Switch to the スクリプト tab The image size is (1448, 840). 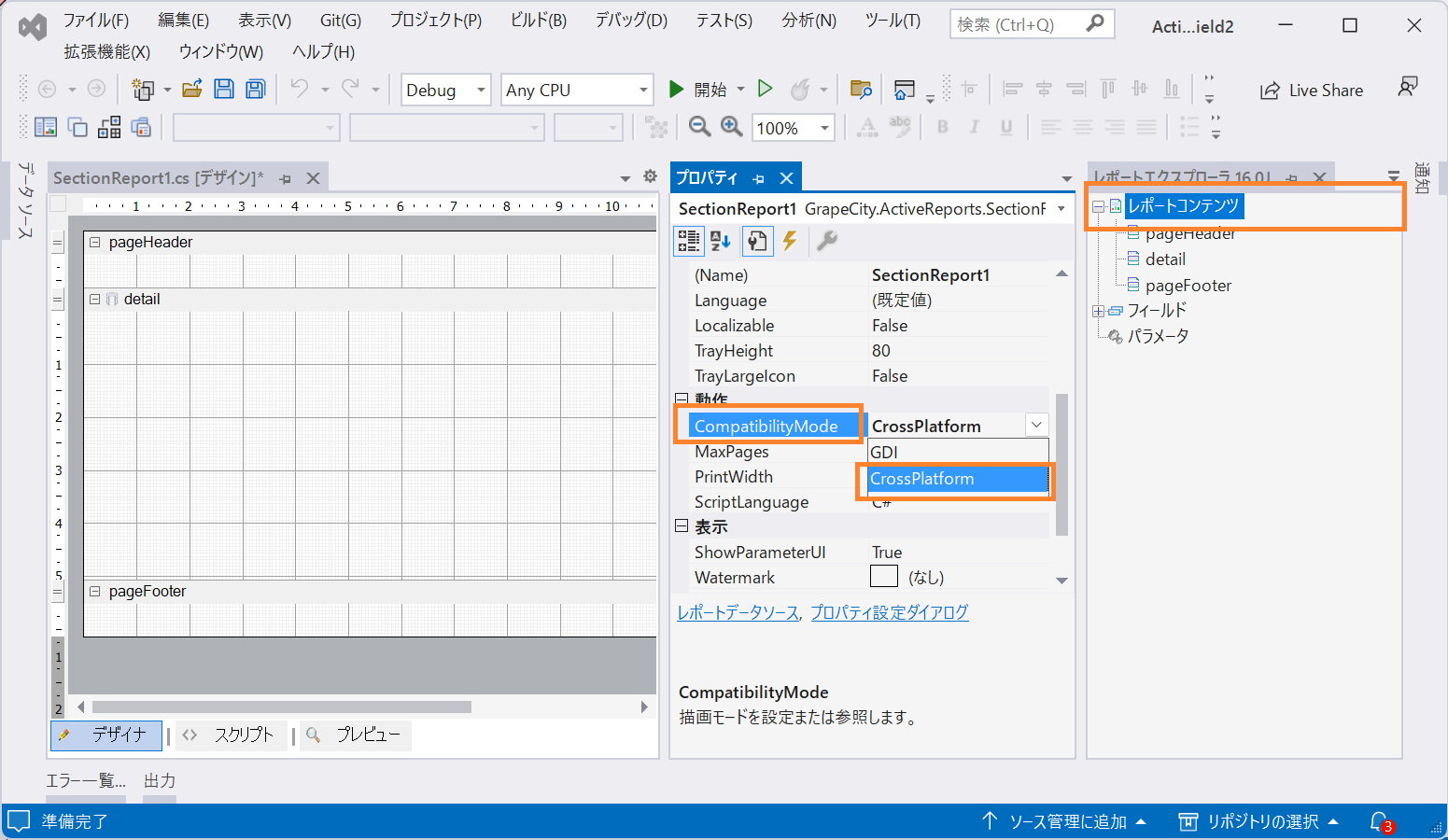231,735
